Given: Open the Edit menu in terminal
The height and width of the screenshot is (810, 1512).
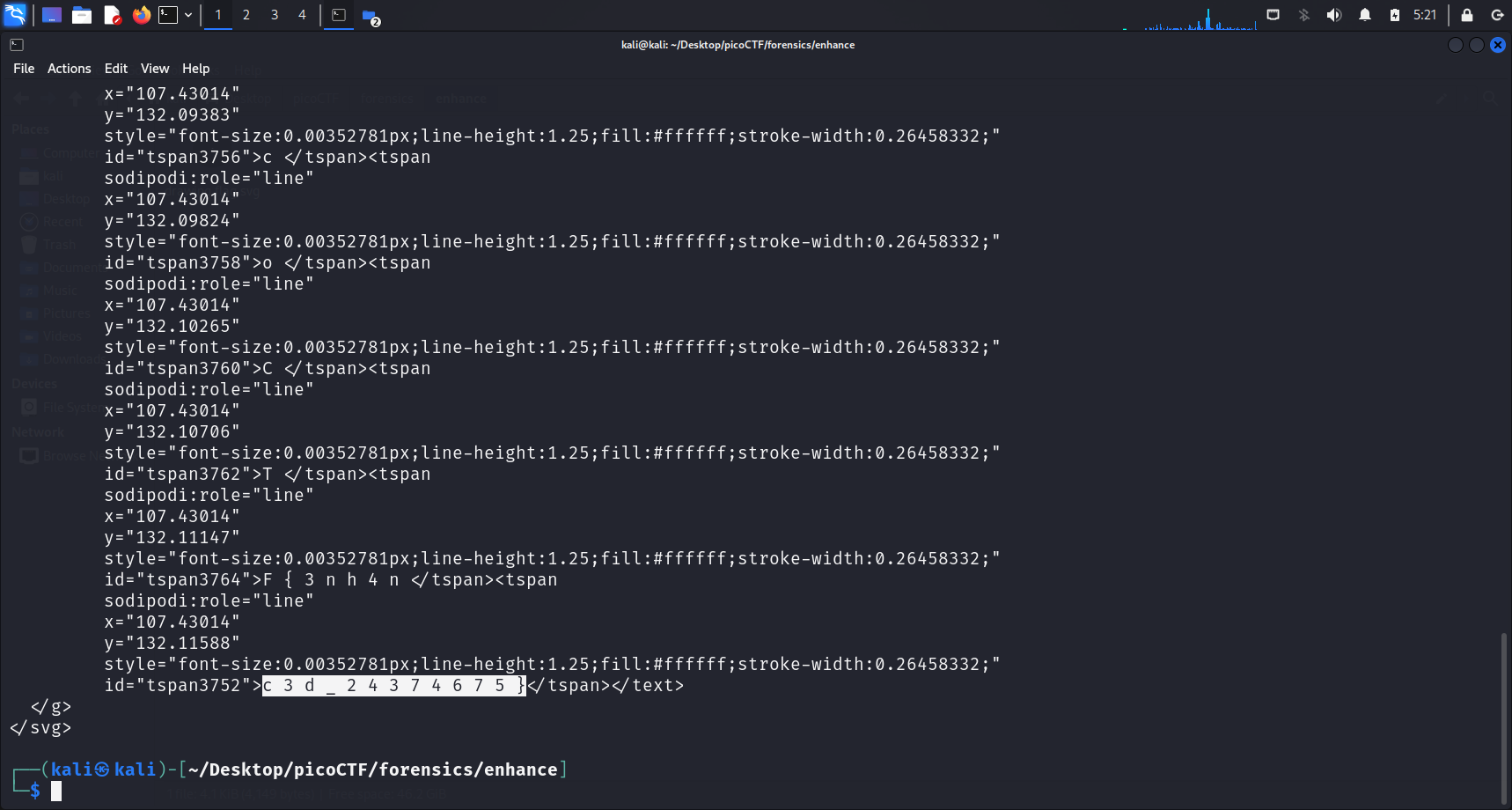Looking at the screenshot, I should pos(115,69).
